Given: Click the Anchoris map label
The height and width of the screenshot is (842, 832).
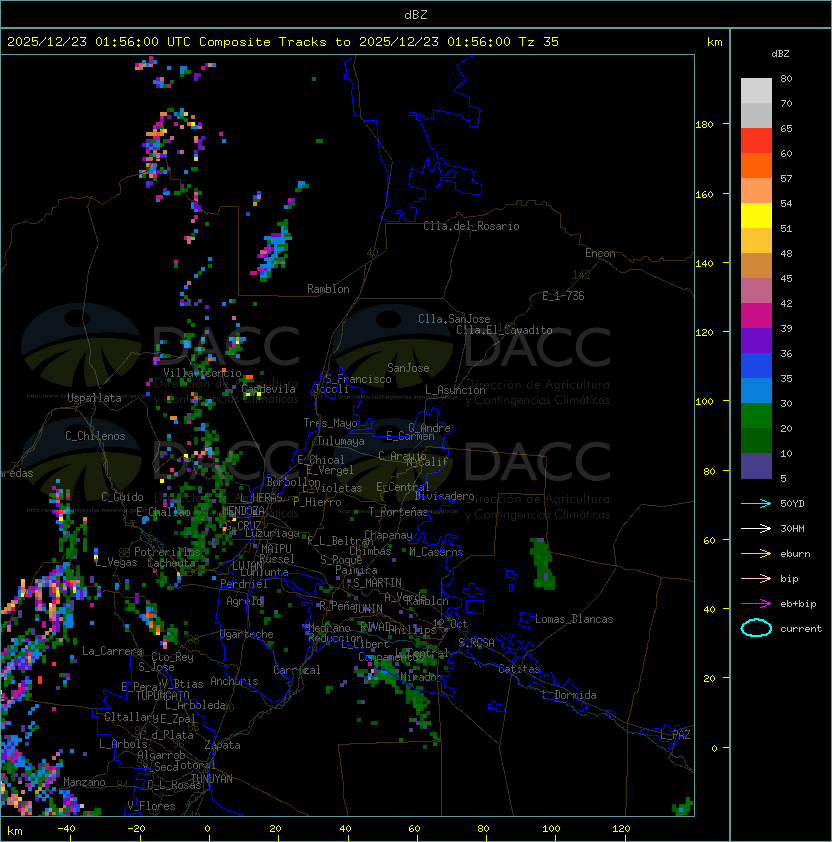Looking at the screenshot, I should [x=234, y=681].
